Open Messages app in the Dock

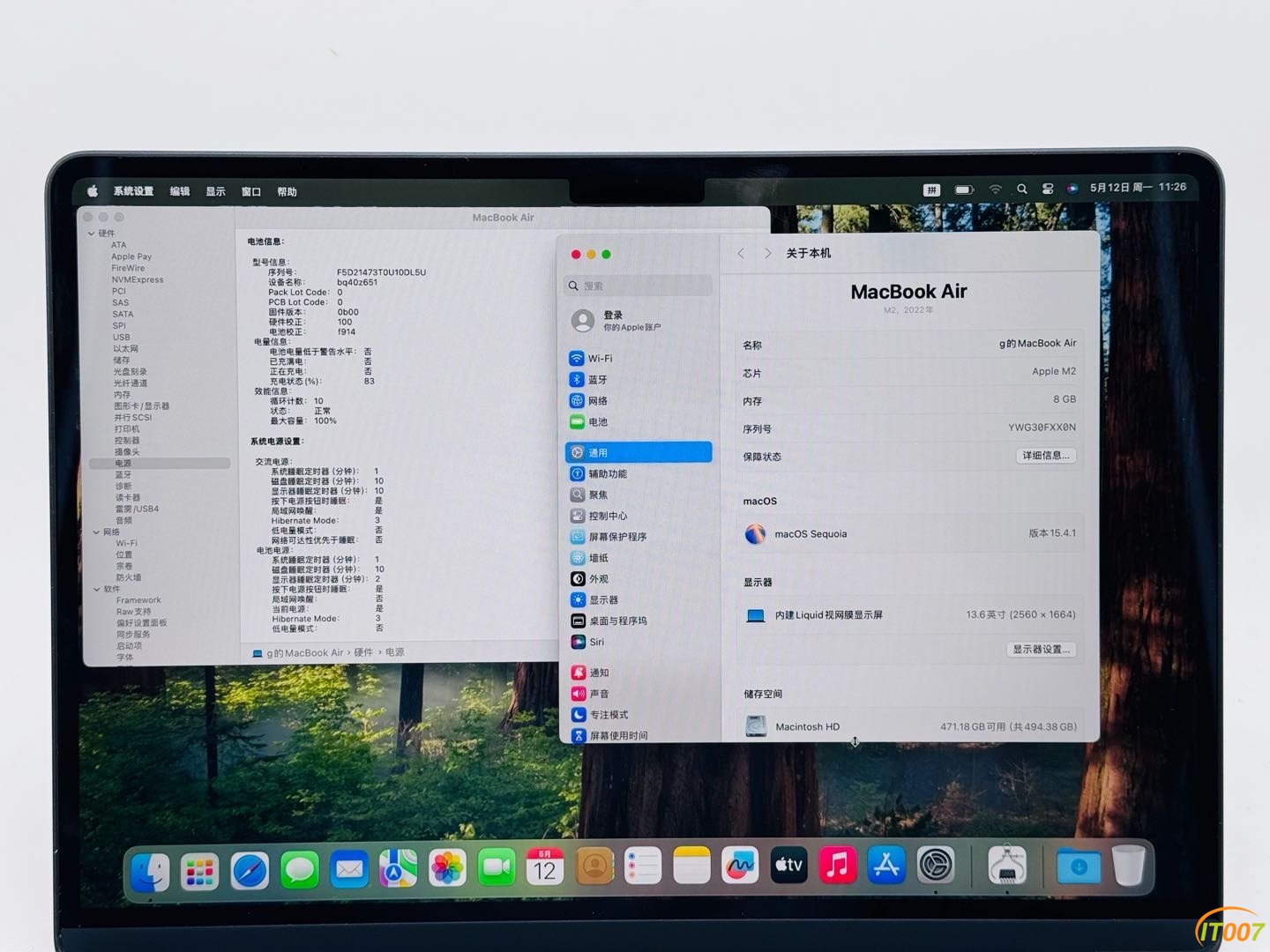[300, 871]
